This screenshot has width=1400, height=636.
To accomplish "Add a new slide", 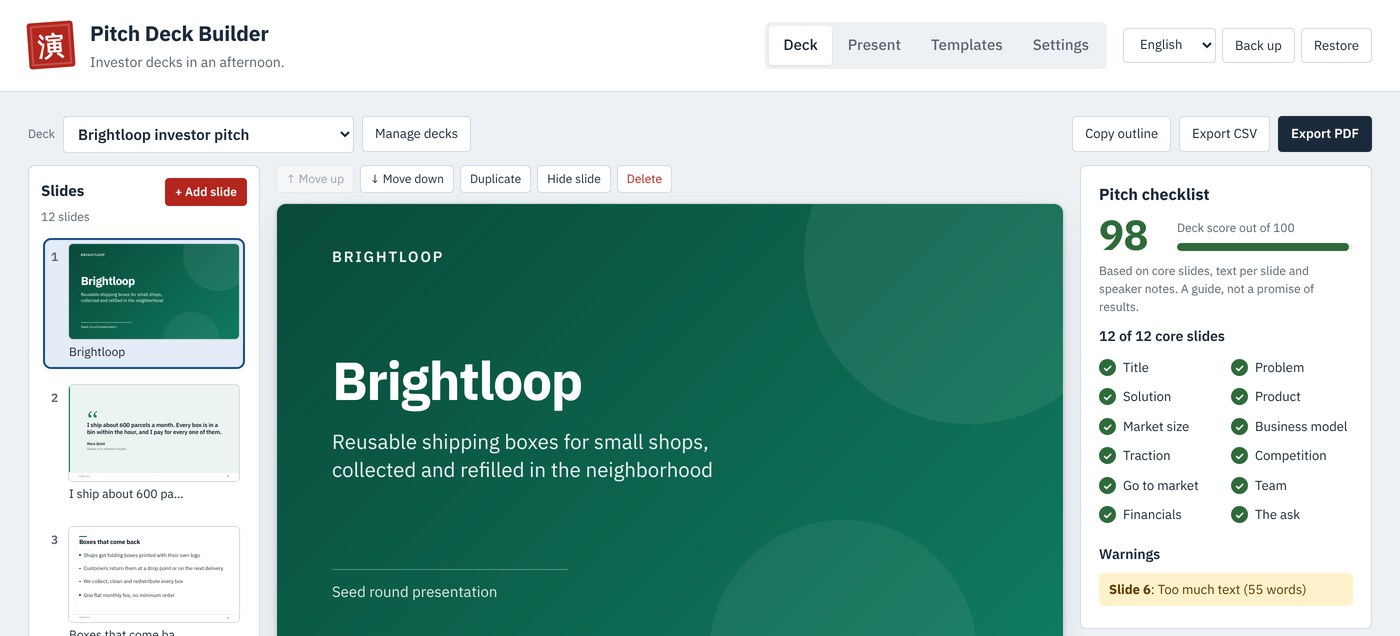I will tap(206, 192).
